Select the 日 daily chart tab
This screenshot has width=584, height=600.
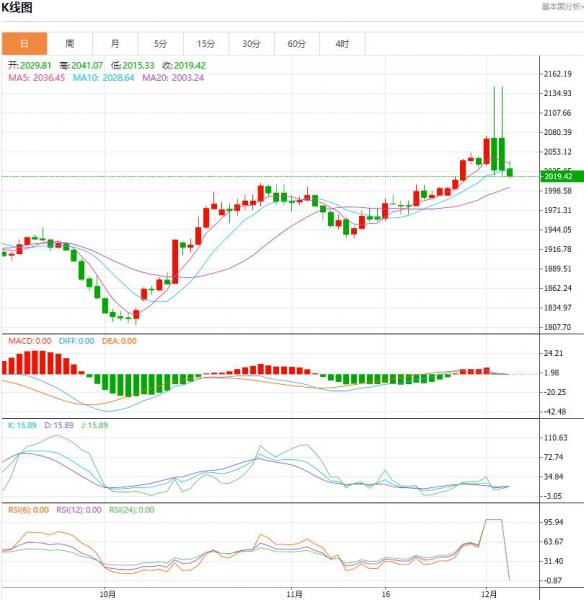pyautogui.click(x=24, y=44)
